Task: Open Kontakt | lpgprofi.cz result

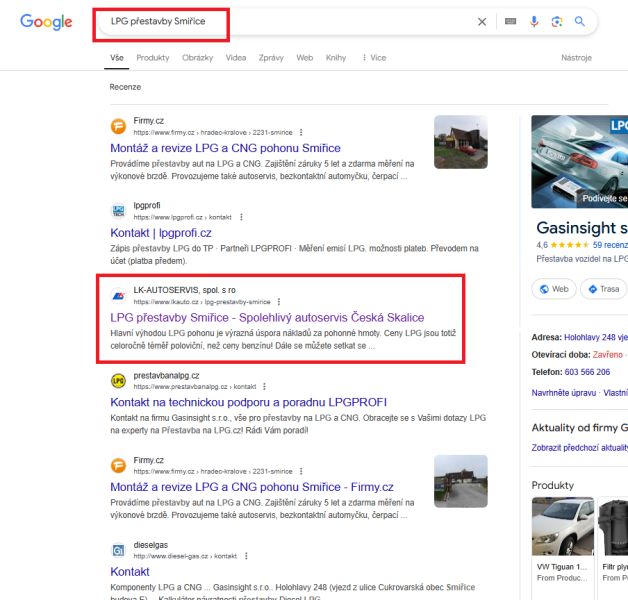Action: pyautogui.click(x=161, y=233)
